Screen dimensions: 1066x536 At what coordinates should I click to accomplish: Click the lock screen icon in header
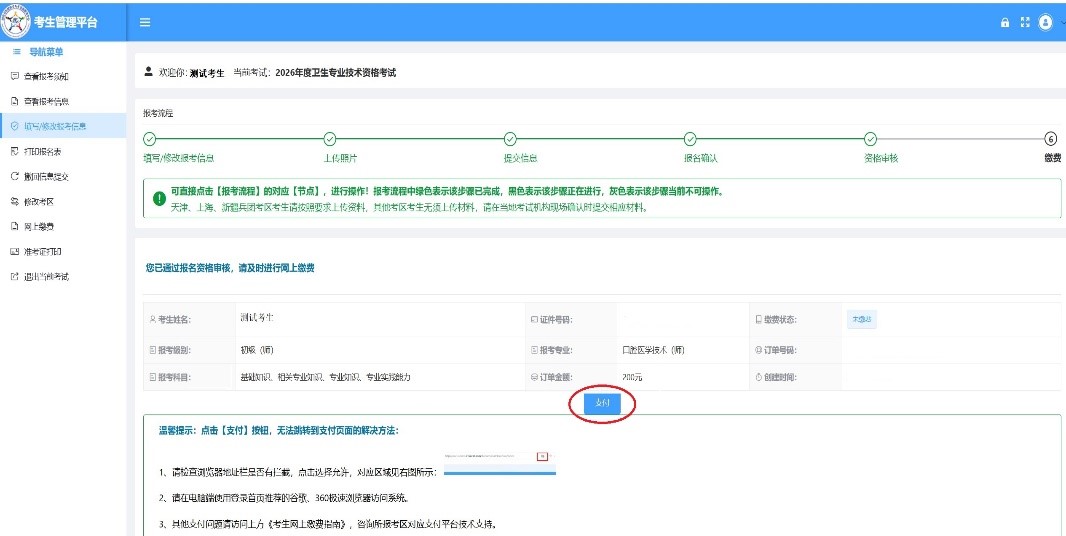click(1005, 22)
